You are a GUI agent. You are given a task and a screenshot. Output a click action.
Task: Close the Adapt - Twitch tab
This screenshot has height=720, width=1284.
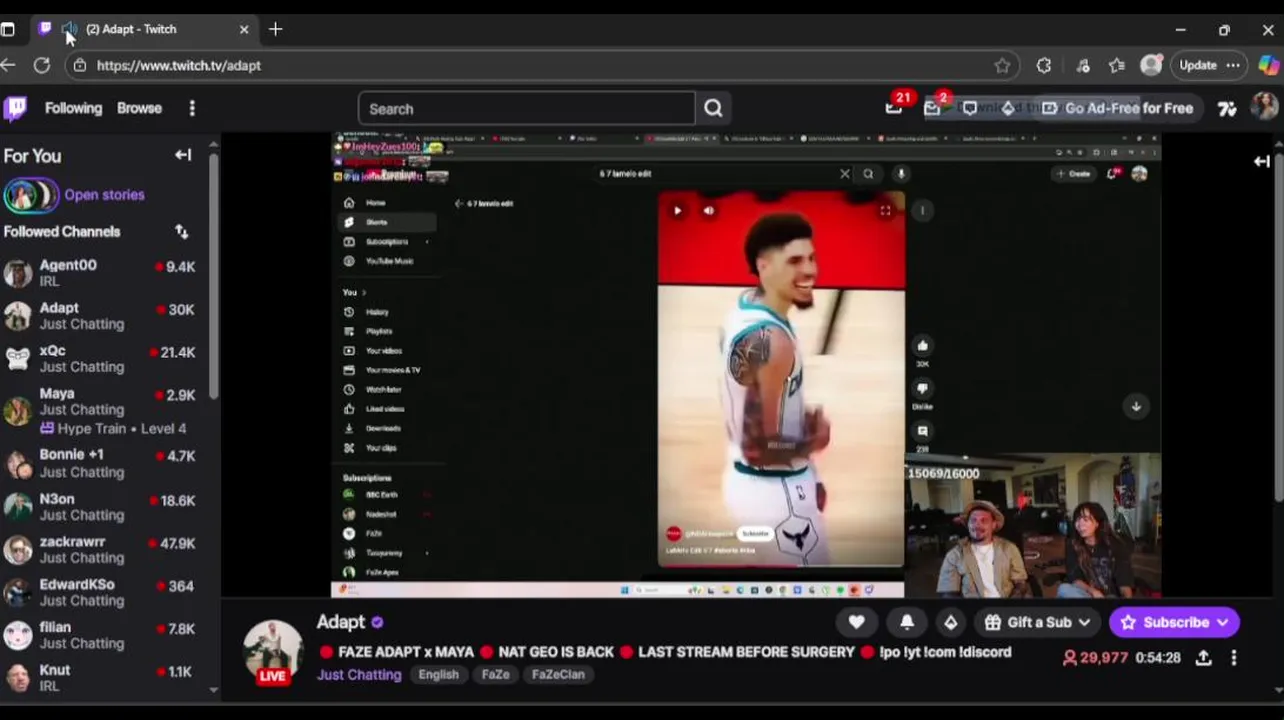[x=244, y=29]
